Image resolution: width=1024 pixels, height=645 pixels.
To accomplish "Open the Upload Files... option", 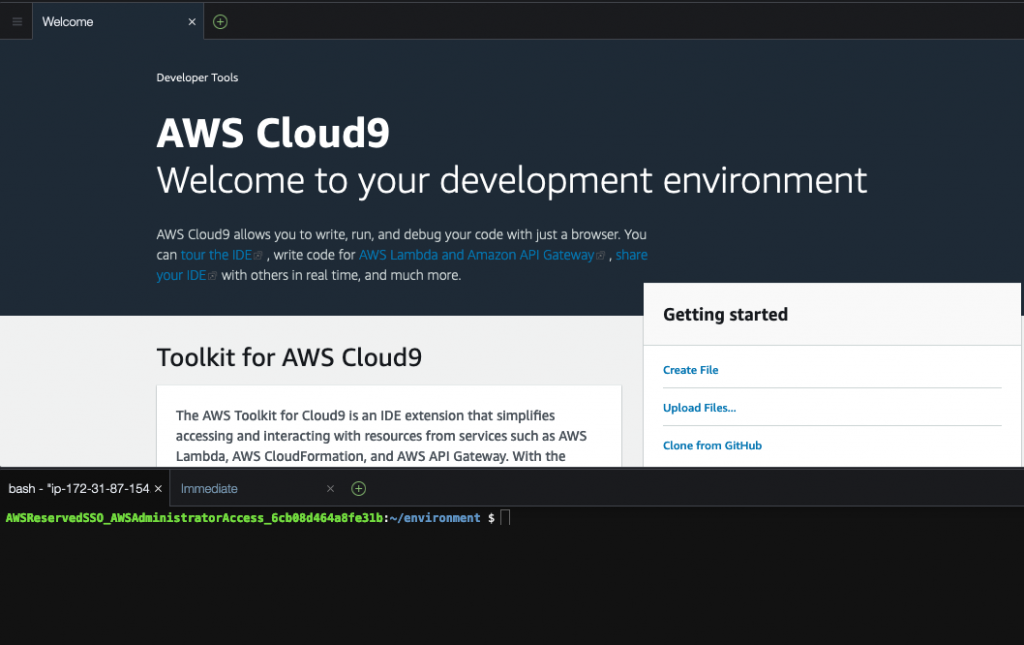I will [x=699, y=407].
